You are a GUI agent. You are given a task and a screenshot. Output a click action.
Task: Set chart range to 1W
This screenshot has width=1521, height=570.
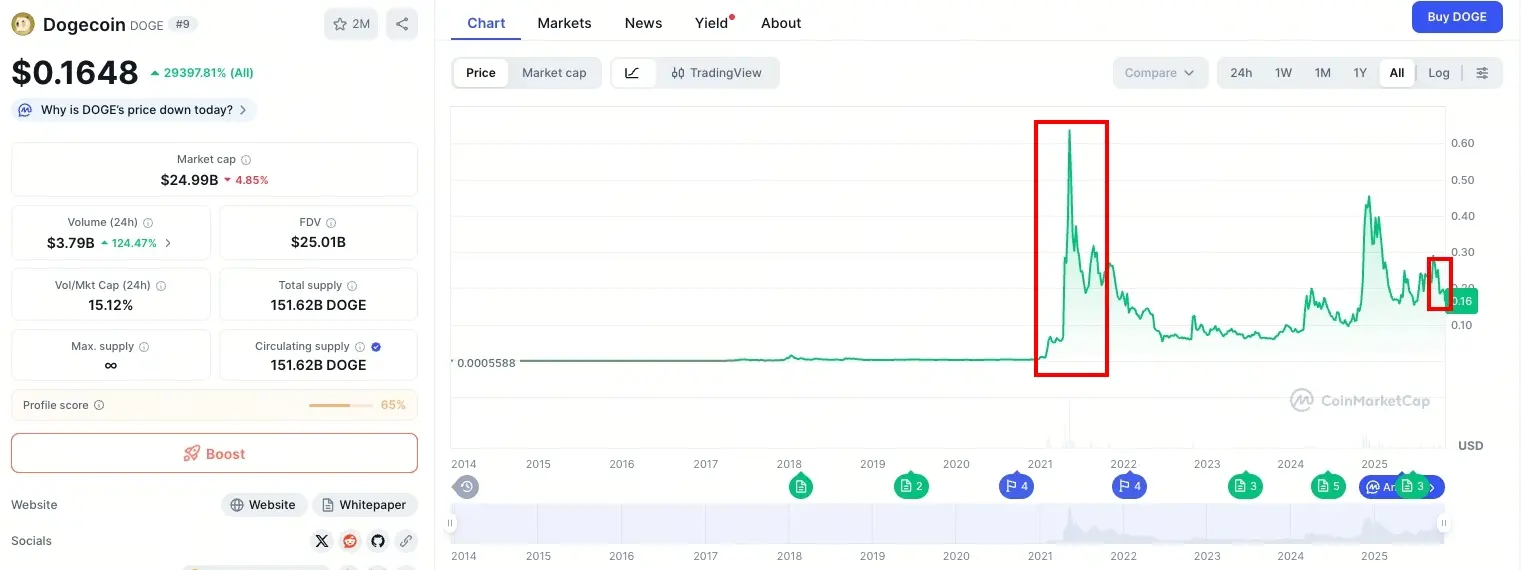(x=1283, y=73)
